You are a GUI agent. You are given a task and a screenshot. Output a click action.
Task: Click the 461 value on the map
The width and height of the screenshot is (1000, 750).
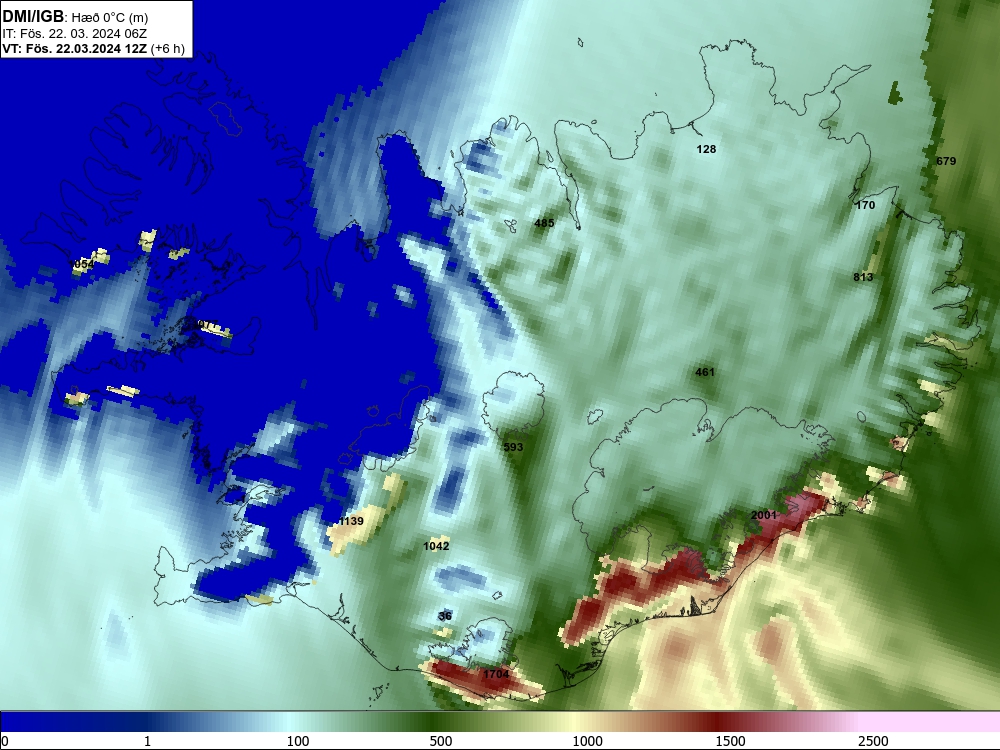(705, 372)
